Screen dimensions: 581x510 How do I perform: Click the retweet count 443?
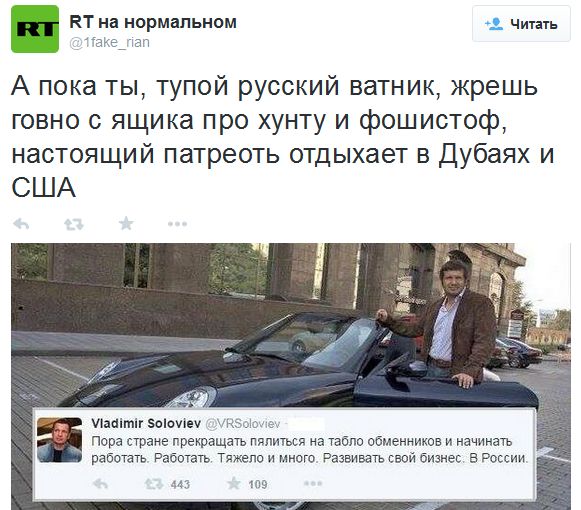click(180, 484)
